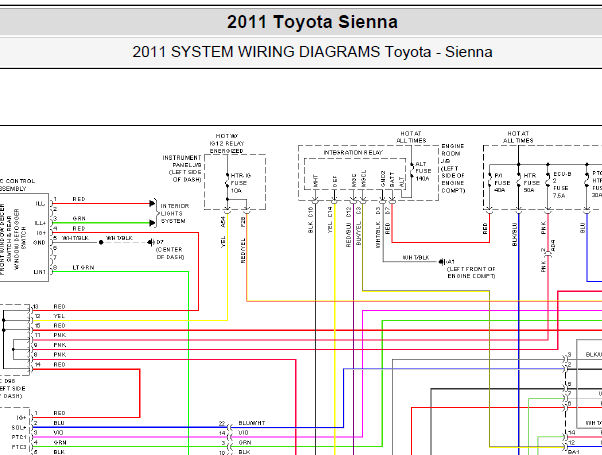
Task: Click the "BATT" terminal inside the integration relay
Action: click(392, 180)
